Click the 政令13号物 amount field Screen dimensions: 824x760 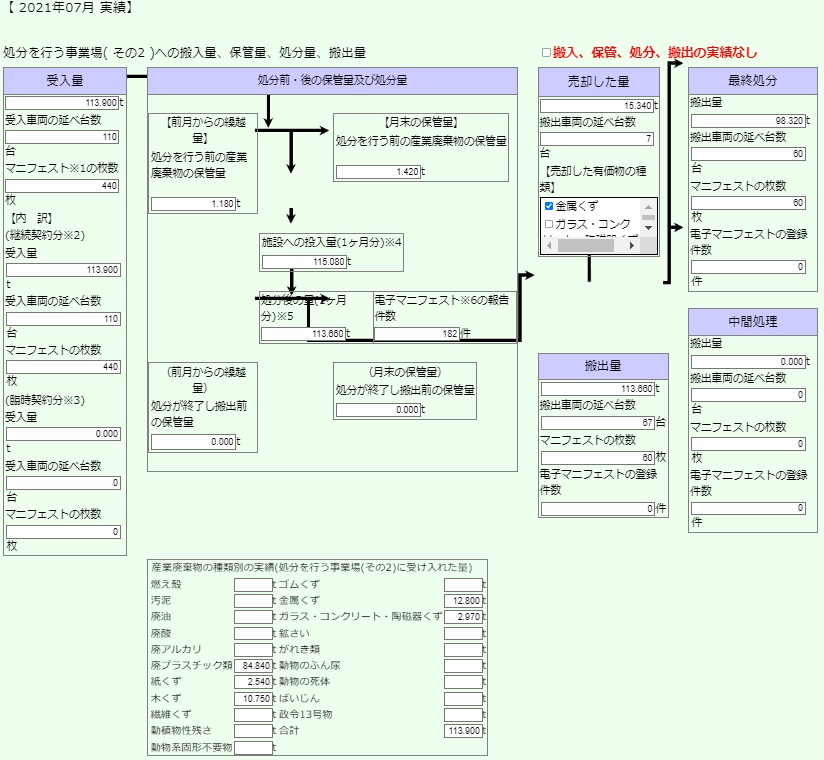[x=463, y=714]
